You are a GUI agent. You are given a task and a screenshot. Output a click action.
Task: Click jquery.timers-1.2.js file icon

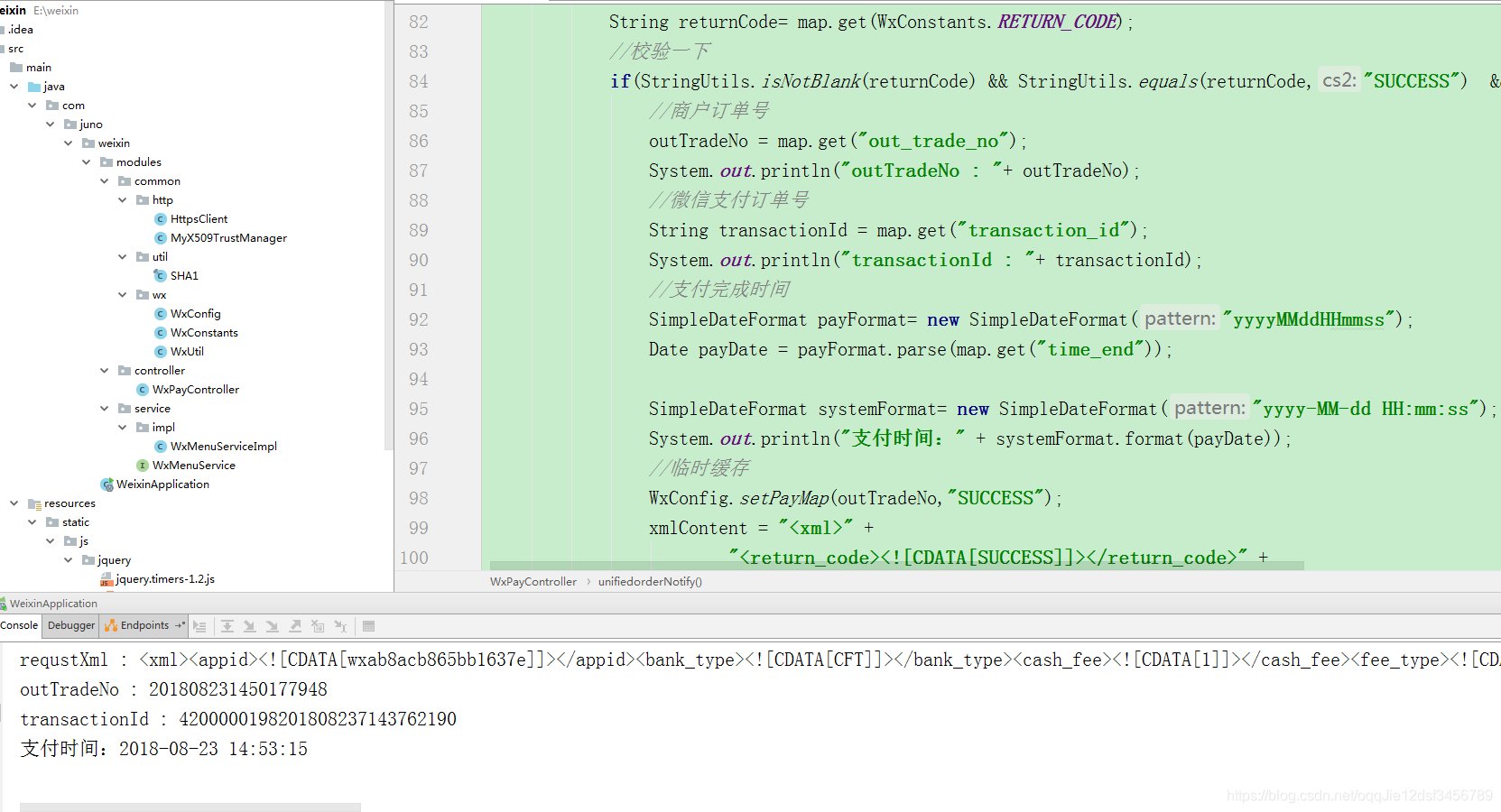point(107,579)
